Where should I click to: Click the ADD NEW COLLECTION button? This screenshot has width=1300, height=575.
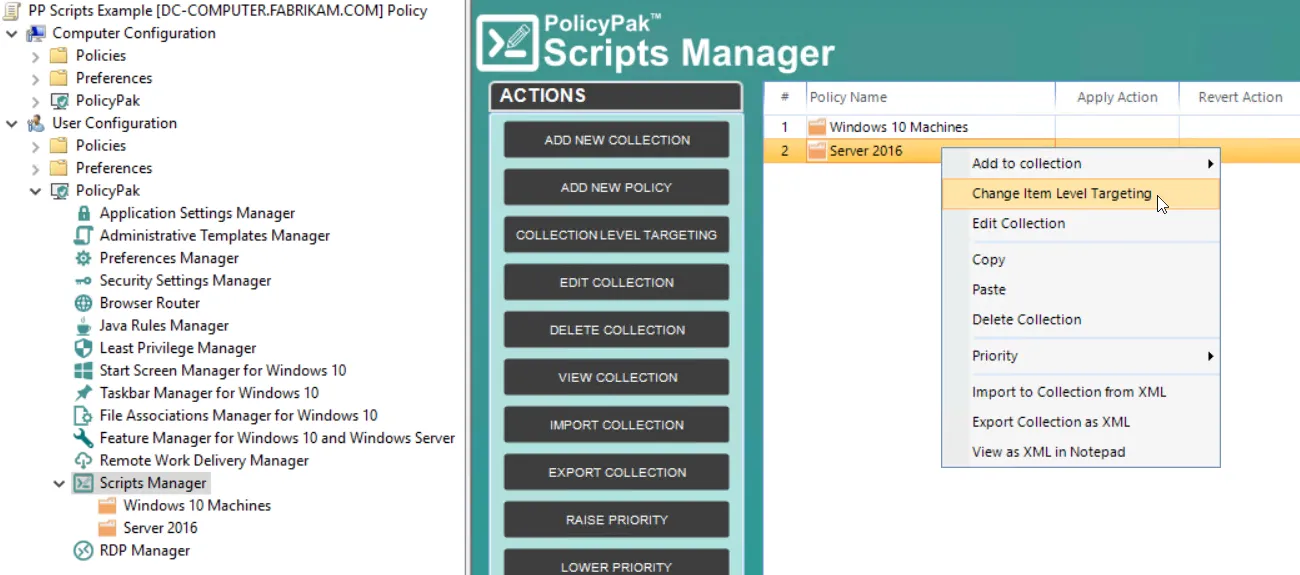pyautogui.click(x=616, y=140)
